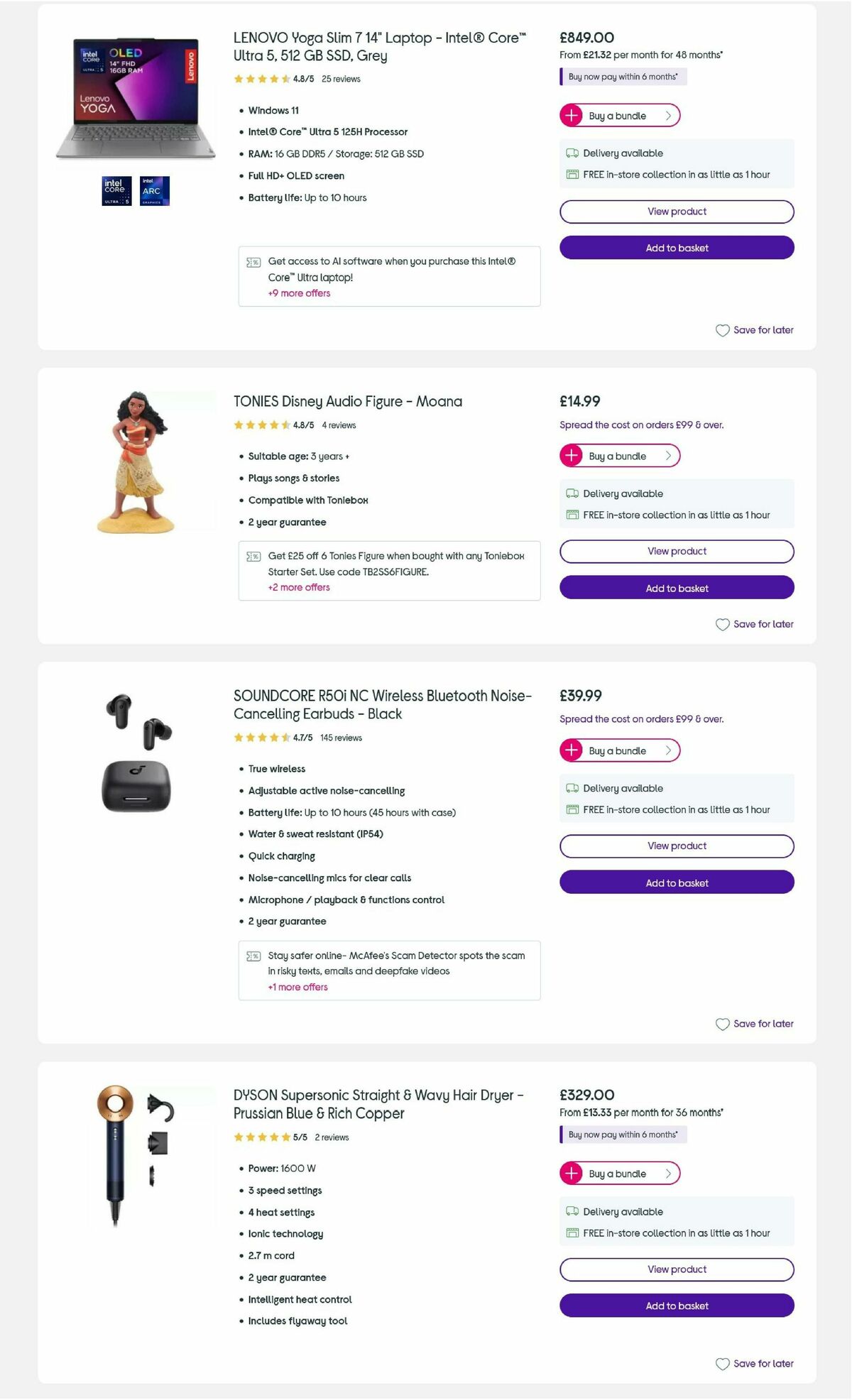Click the delivery truck icon for Soundcore earbuds
This screenshot has width=852, height=1400.
(x=572, y=788)
